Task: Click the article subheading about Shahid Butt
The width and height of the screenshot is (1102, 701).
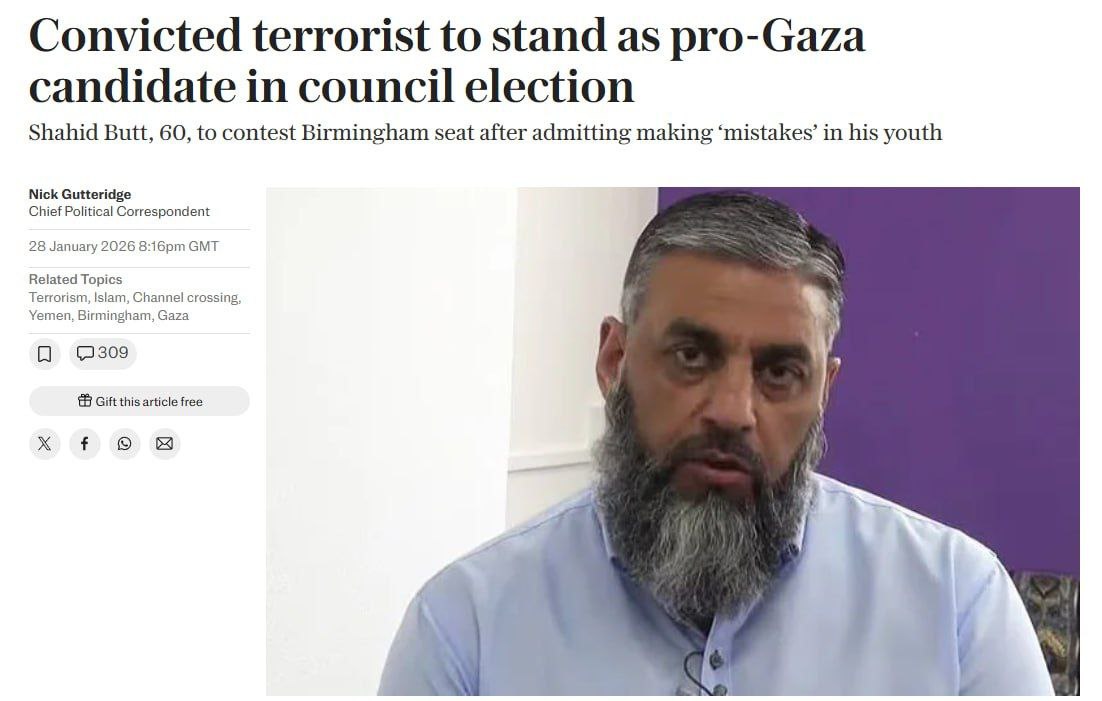Action: pyautogui.click(x=485, y=132)
